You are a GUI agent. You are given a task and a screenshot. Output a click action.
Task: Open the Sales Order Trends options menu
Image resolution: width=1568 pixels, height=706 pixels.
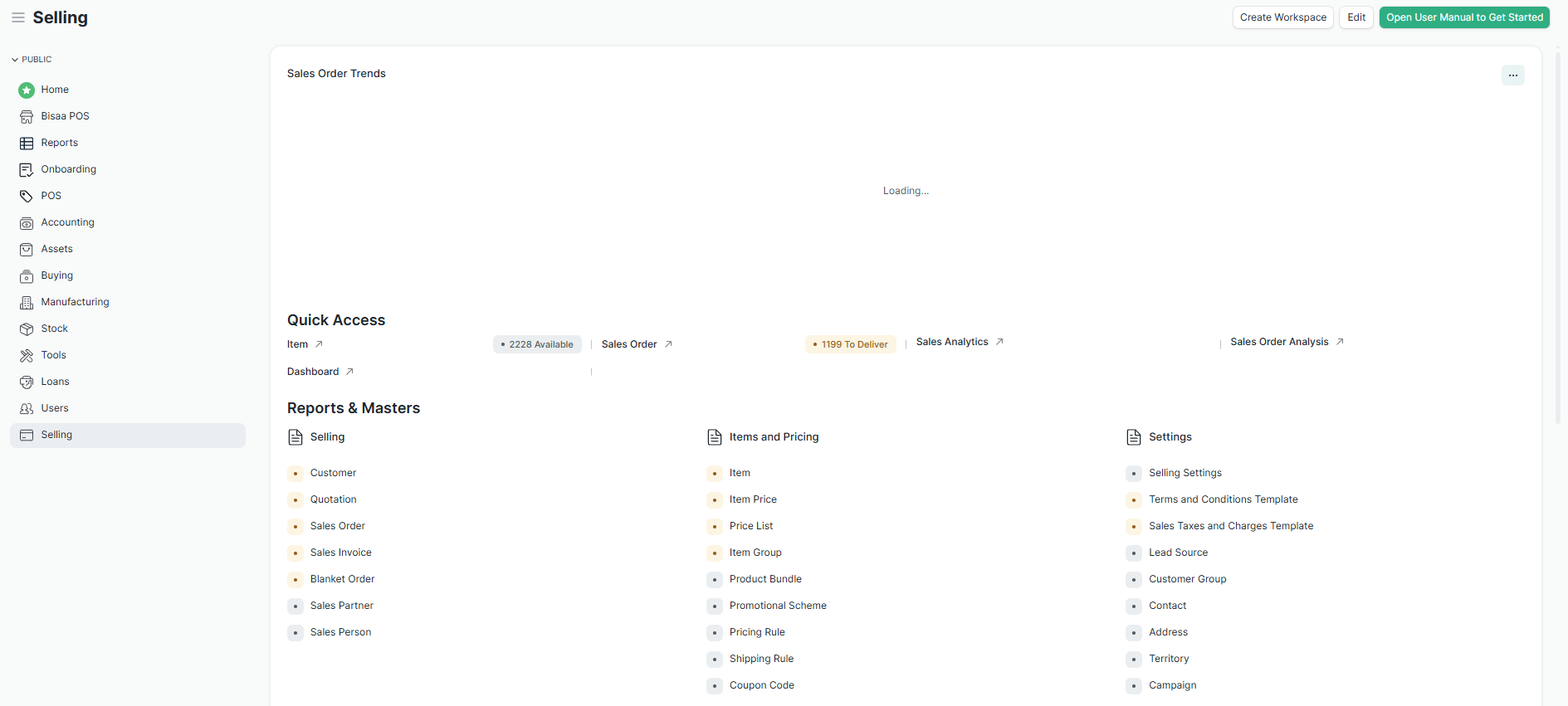click(1512, 75)
